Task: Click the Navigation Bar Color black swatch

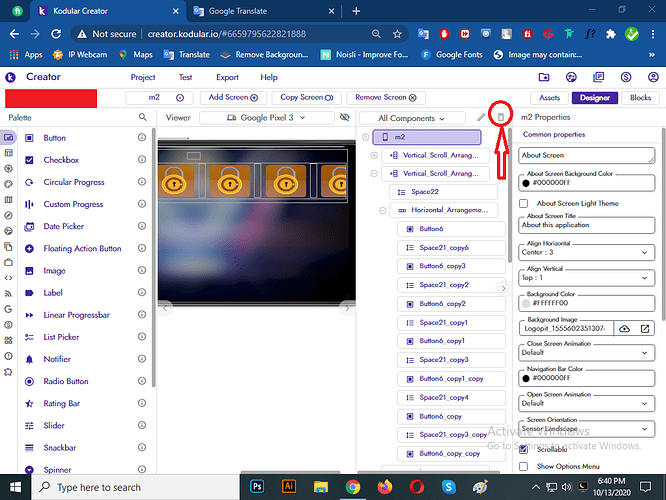Action: [x=526, y=378]
